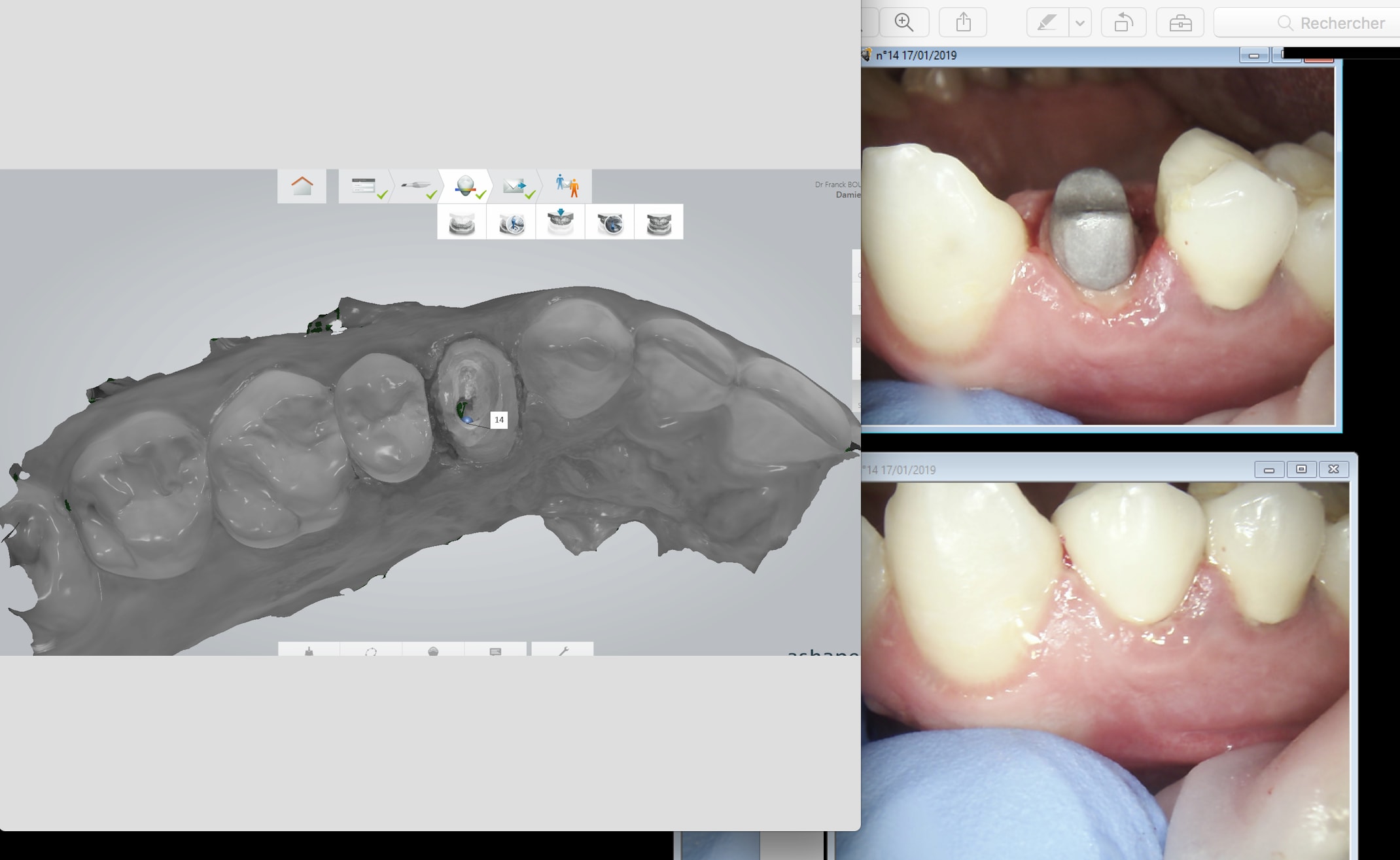The width and height of the screenshot is (1400, 860).
Task: Pick the lasso selection tool at the bottom
Action: [x=371, y=651]
